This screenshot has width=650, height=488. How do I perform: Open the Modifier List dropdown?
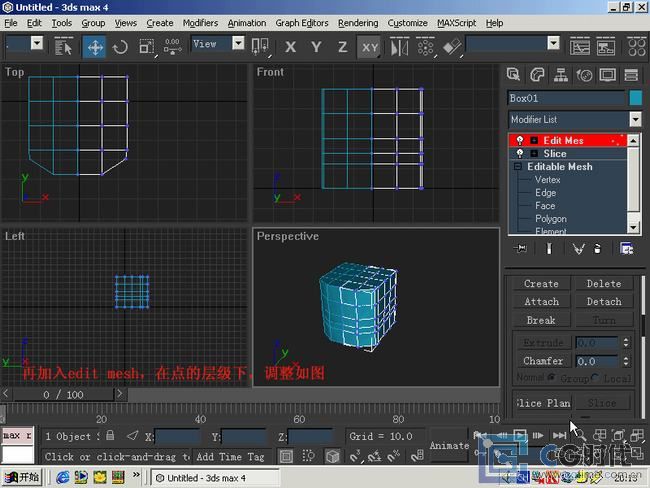635,120
